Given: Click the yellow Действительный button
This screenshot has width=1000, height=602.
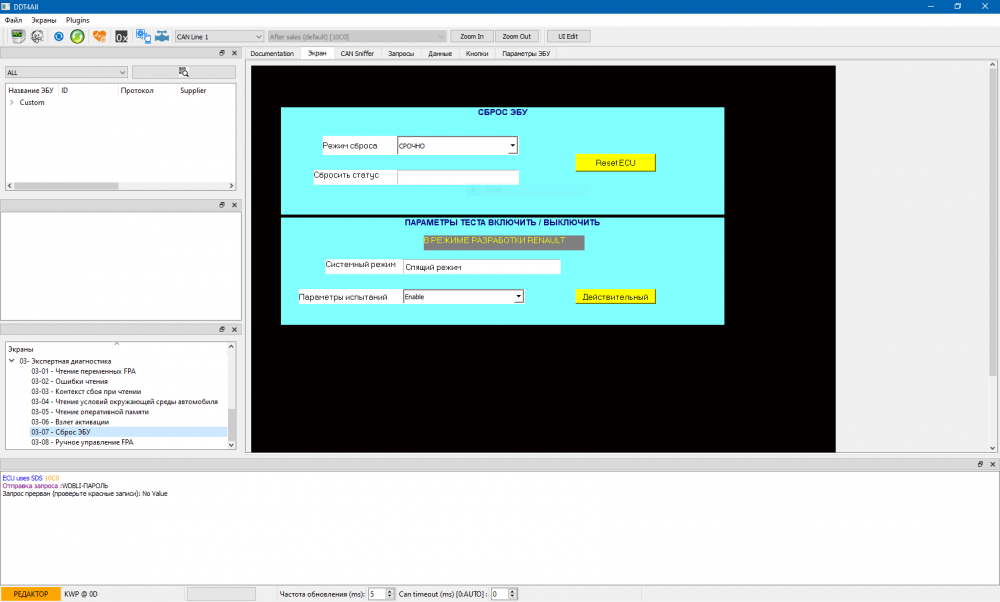Looking at the screenshot, I should click(615, 297).
